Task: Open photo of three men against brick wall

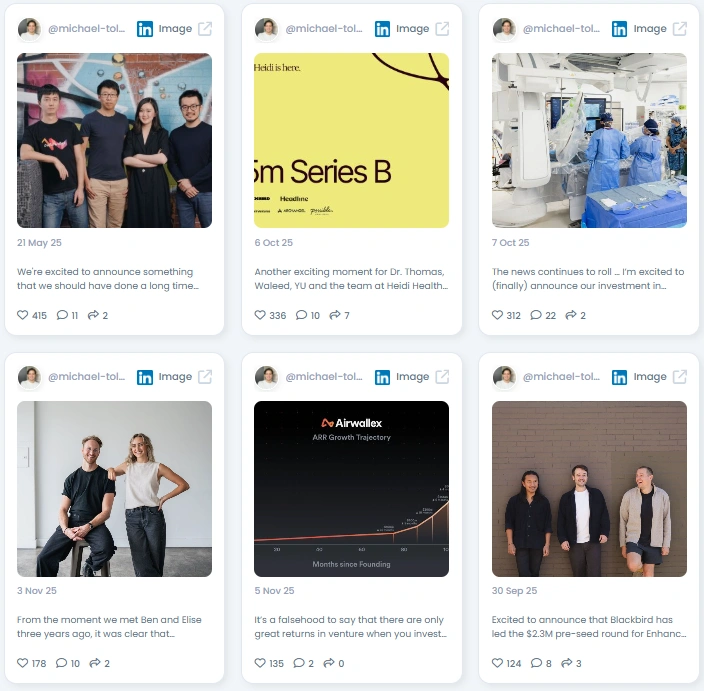Action: (x=589, y=489)
